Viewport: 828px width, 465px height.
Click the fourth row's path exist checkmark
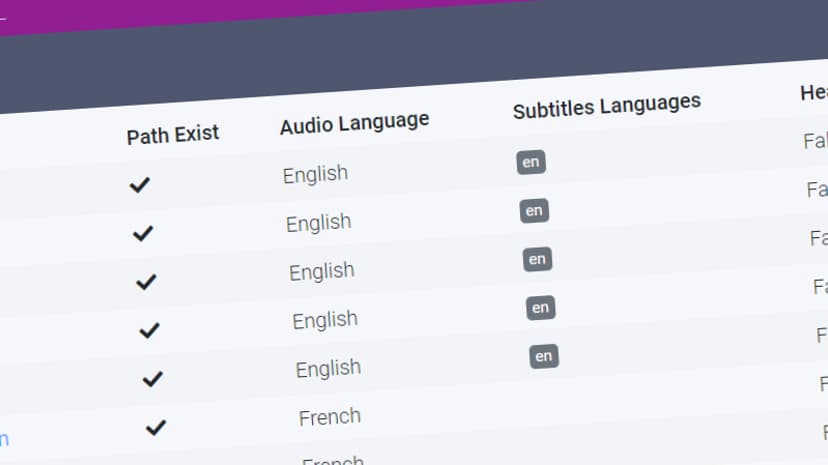tap(149, 330)
